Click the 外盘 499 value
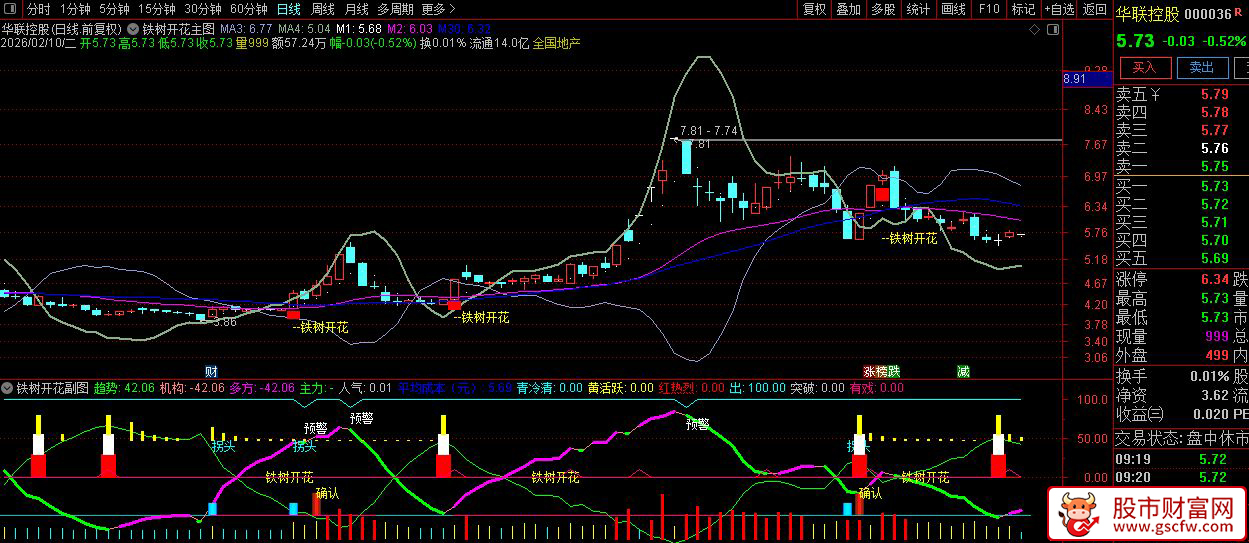1249x543 pixels. [x=1217, y=356]
